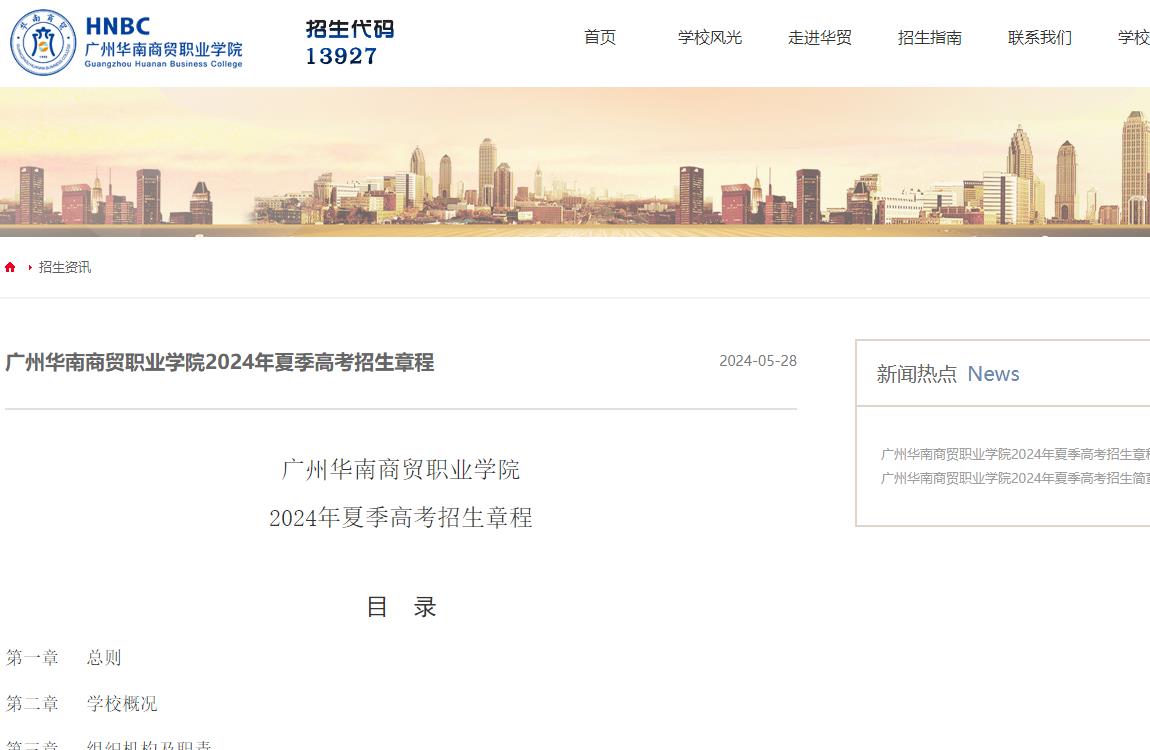Click the 新闻热点 News panel heading

(x=948, y=374)
